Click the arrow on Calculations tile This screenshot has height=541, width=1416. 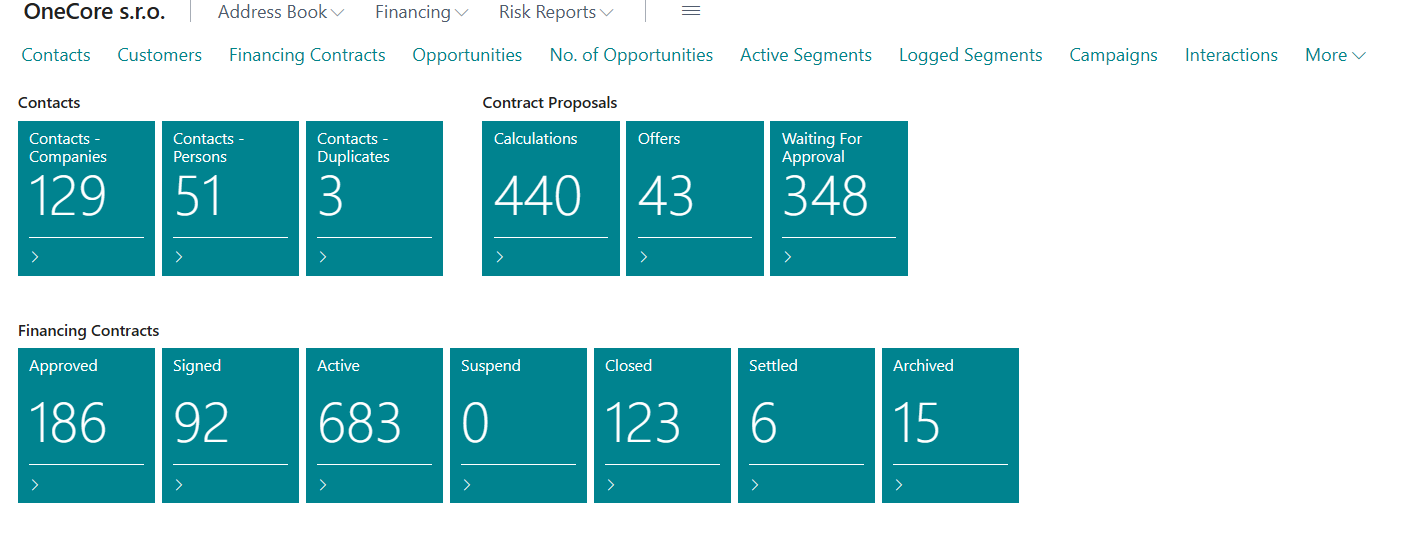[499, 257]
